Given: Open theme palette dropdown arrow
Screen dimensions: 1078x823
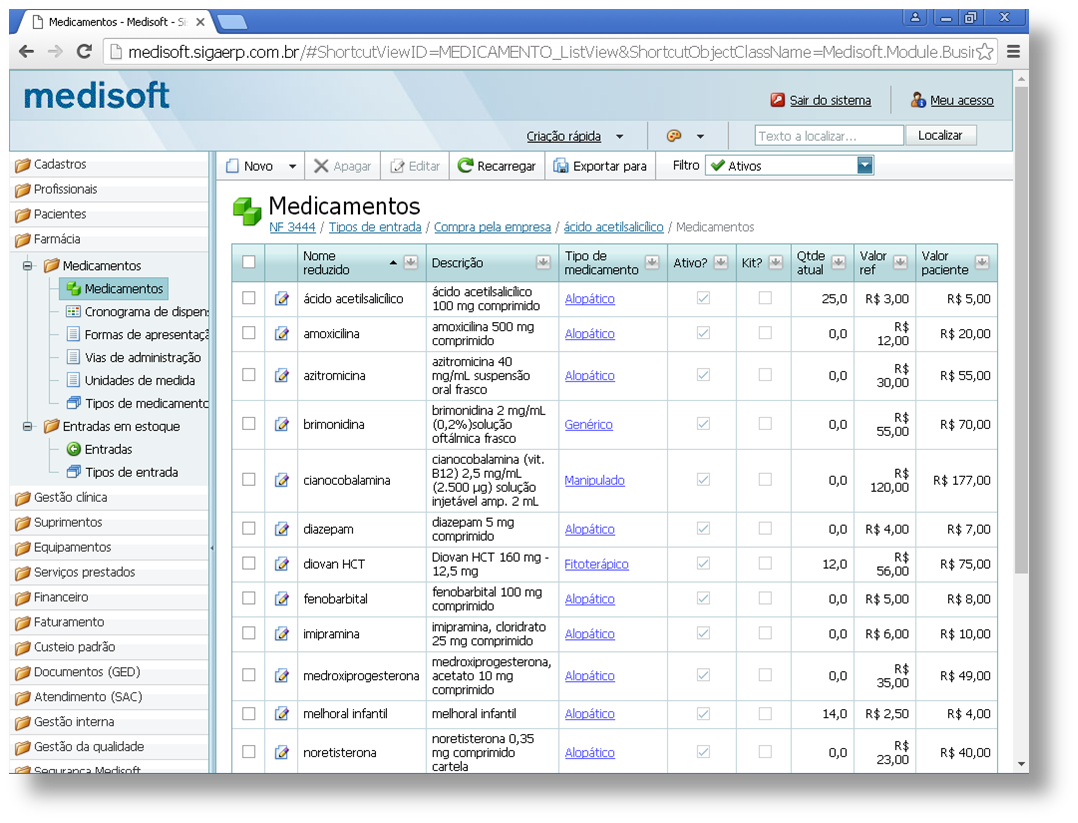Looking at the screenshot, I should tap(701, 136).
